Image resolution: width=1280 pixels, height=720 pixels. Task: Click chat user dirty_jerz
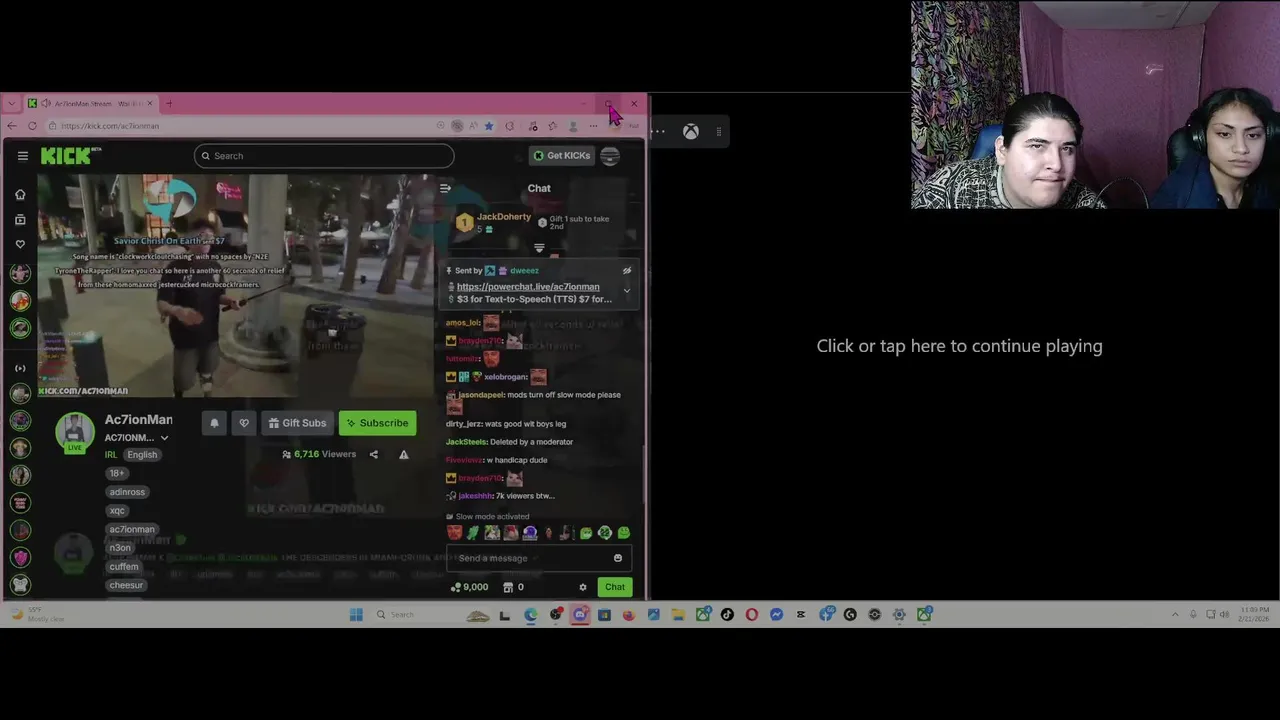(465, 424)
